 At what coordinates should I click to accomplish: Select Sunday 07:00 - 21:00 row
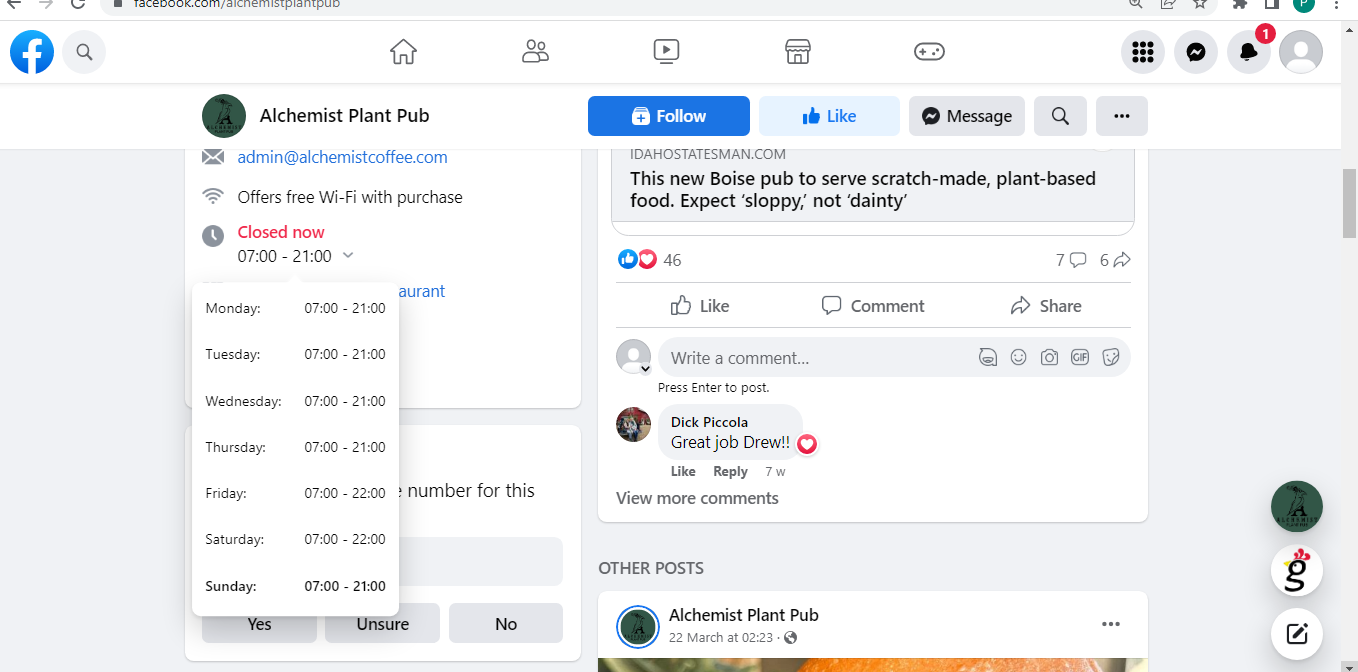[295, 586]
